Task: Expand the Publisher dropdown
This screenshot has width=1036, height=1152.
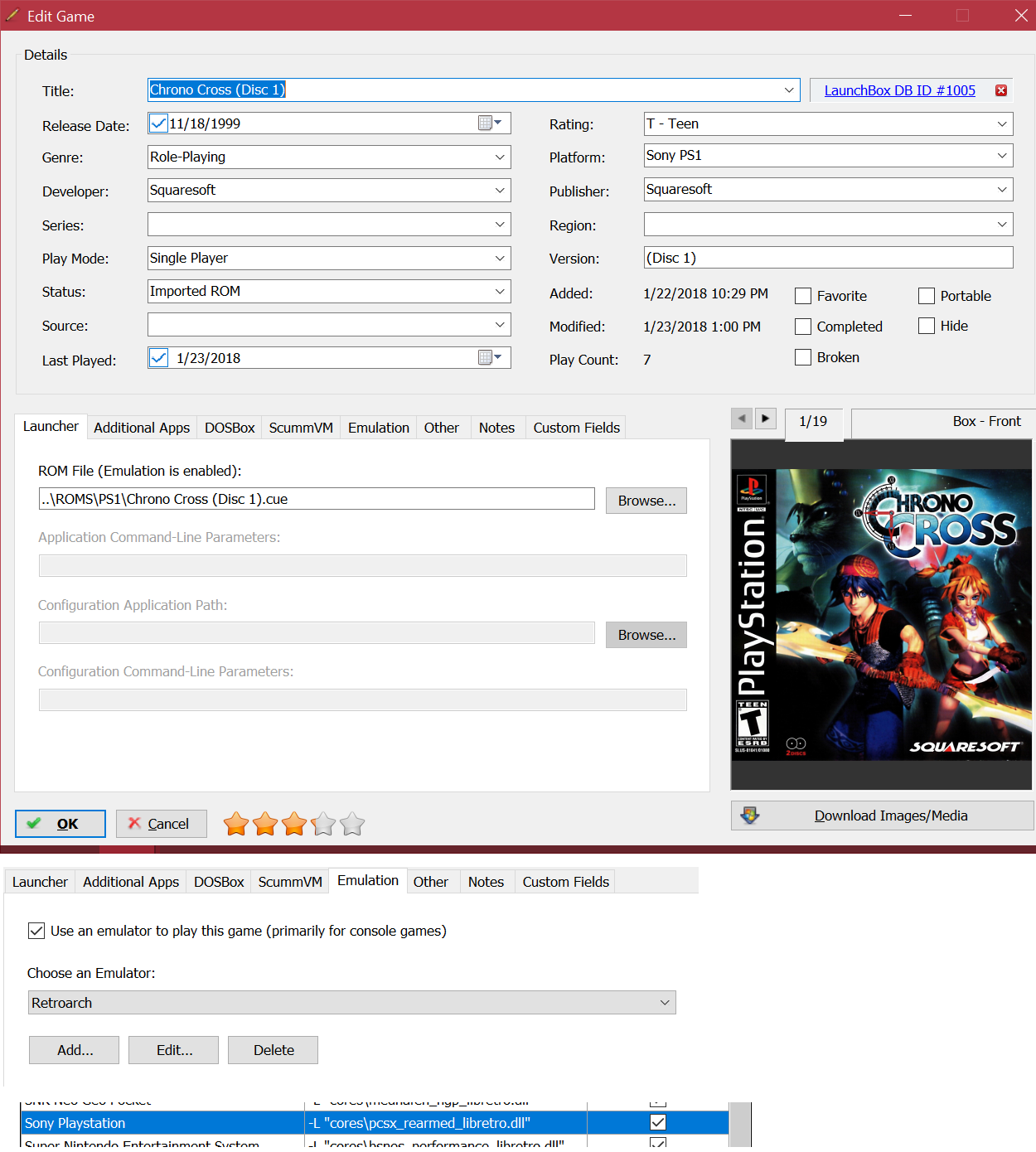Action: coord(1002,190)
